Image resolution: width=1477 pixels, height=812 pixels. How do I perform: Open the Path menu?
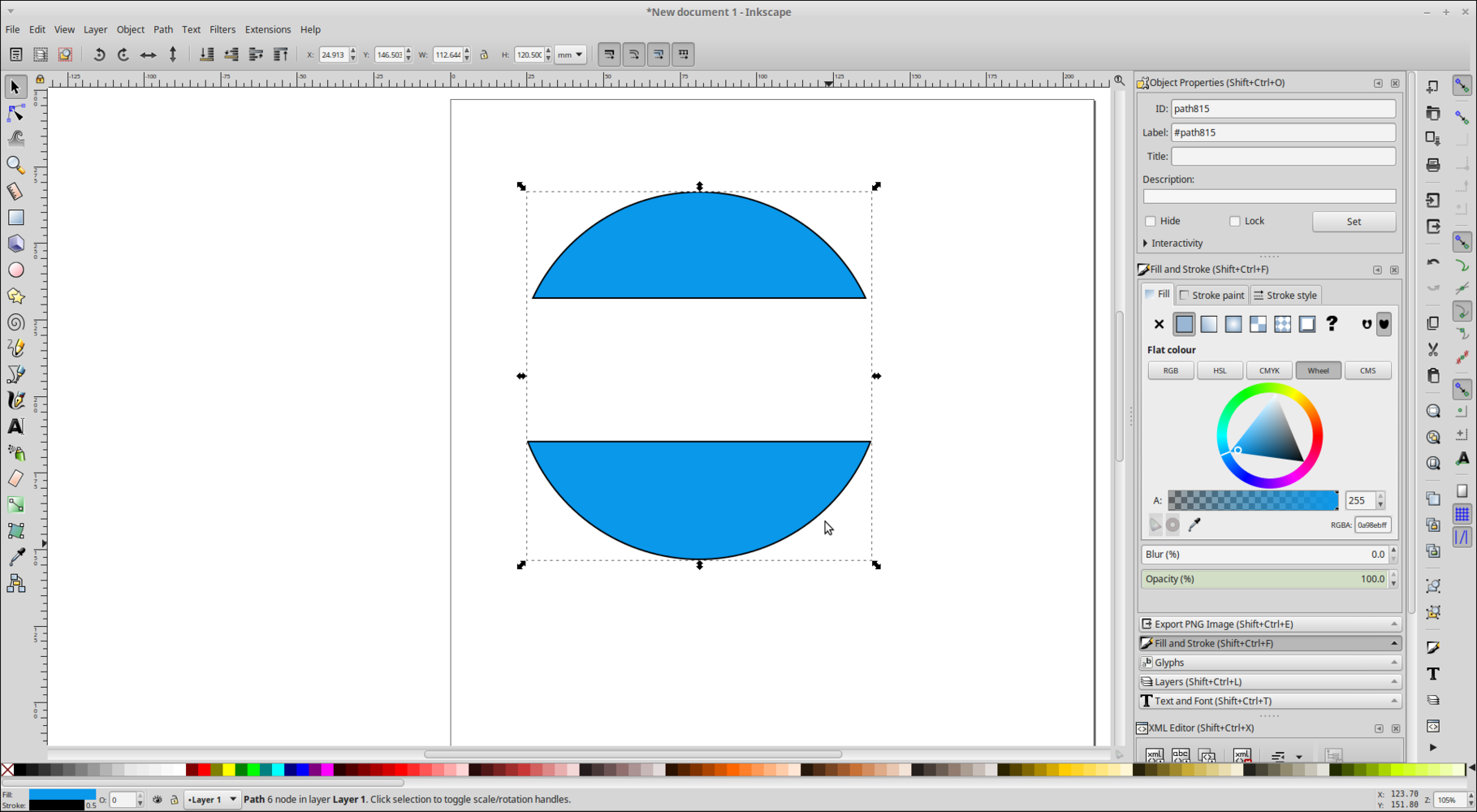(x=163, y=29)
